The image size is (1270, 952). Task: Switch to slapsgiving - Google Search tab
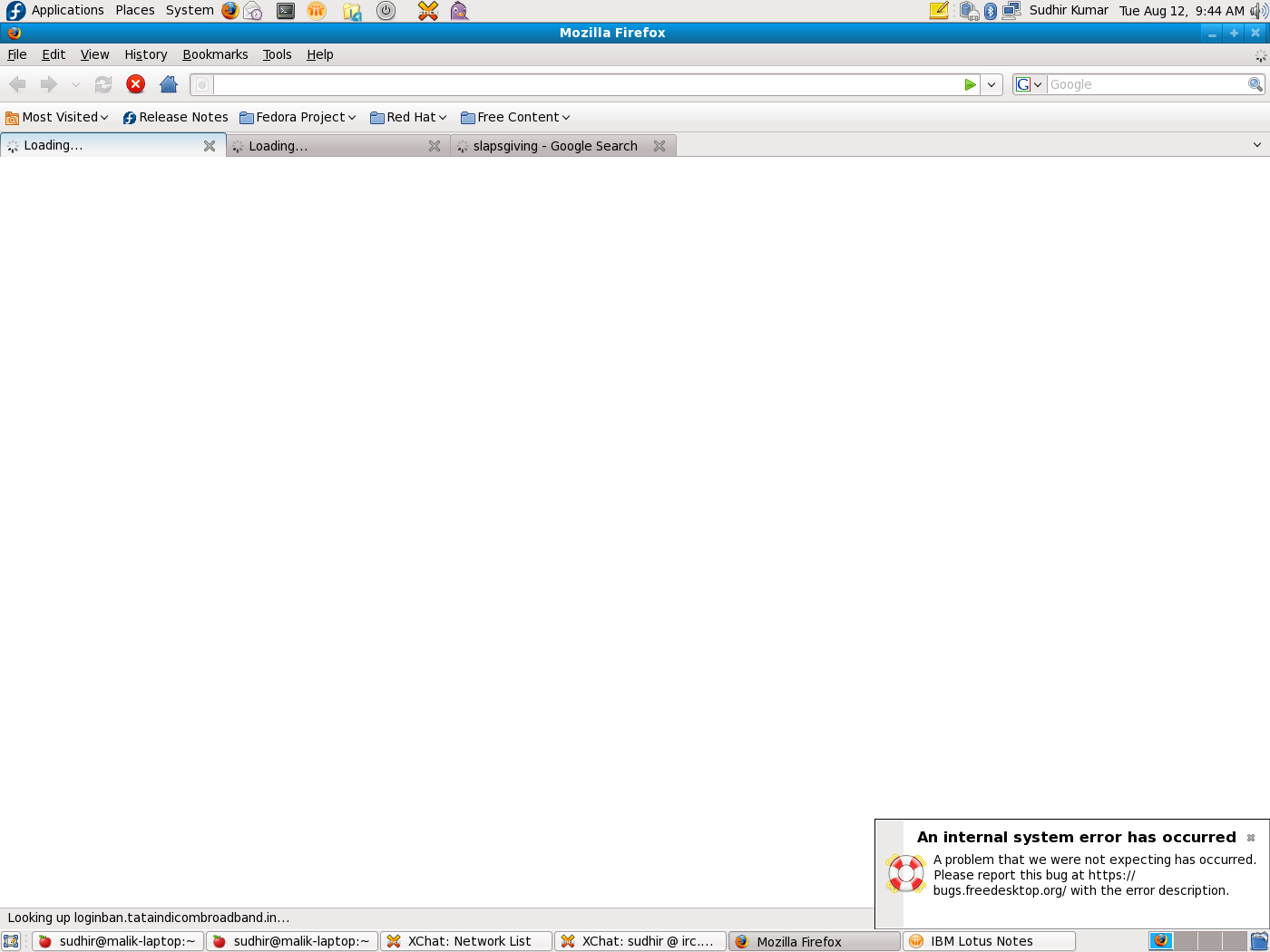[x=554, y=146]
